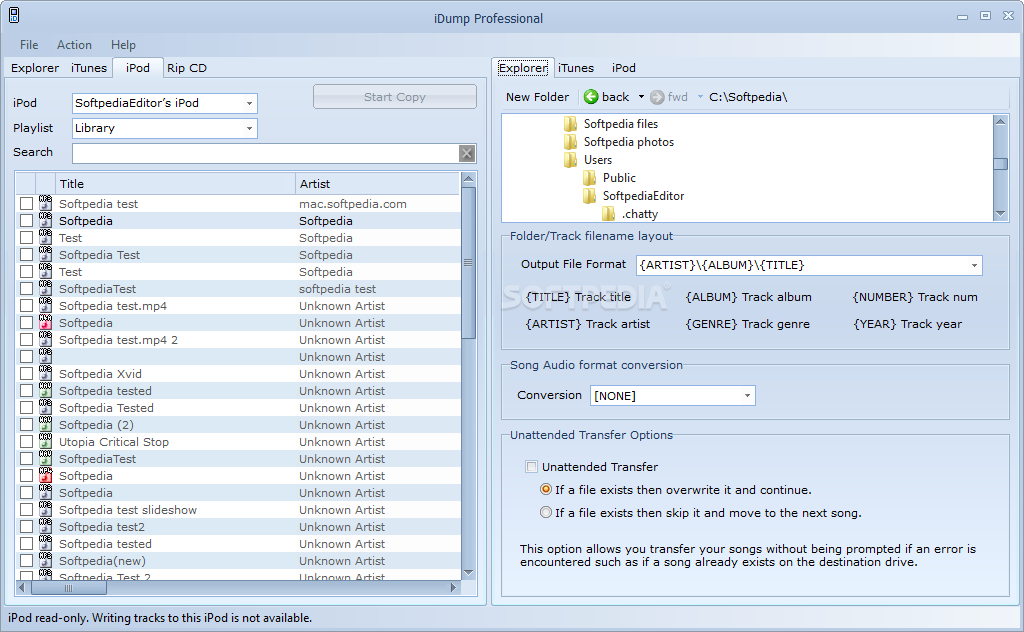Click the {YEAR} Track year tag
This screenshot has height=632, width=1024.
point(907,324)
